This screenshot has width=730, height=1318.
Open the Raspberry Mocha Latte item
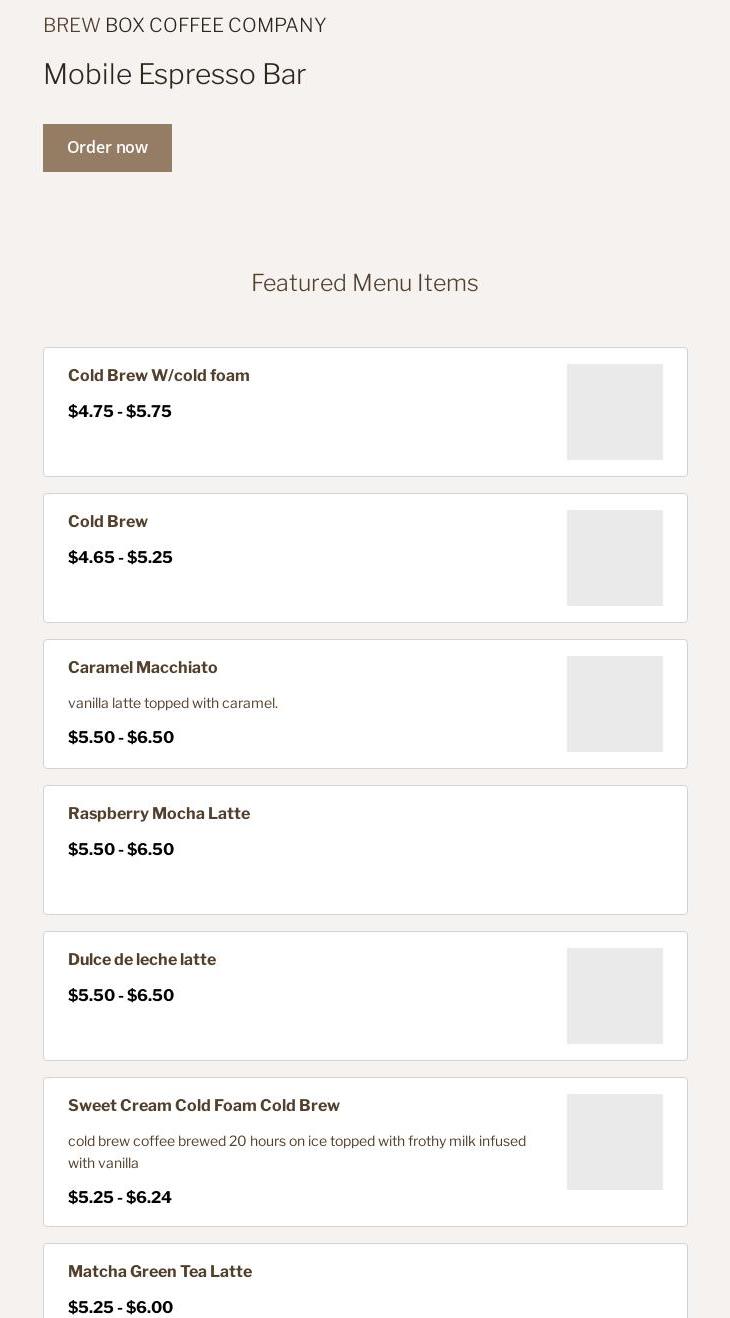coord(159,814)
